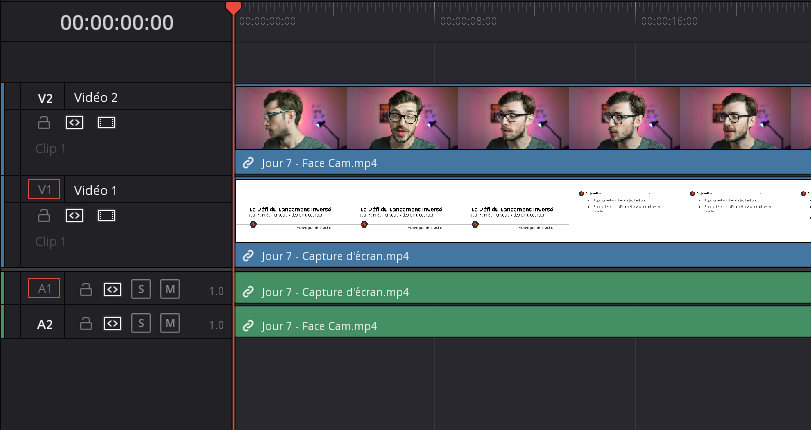This screenshot has height=430, width=811.
Task: Click the 00:00:16:00 ruler mark
Action: [669, 21]
